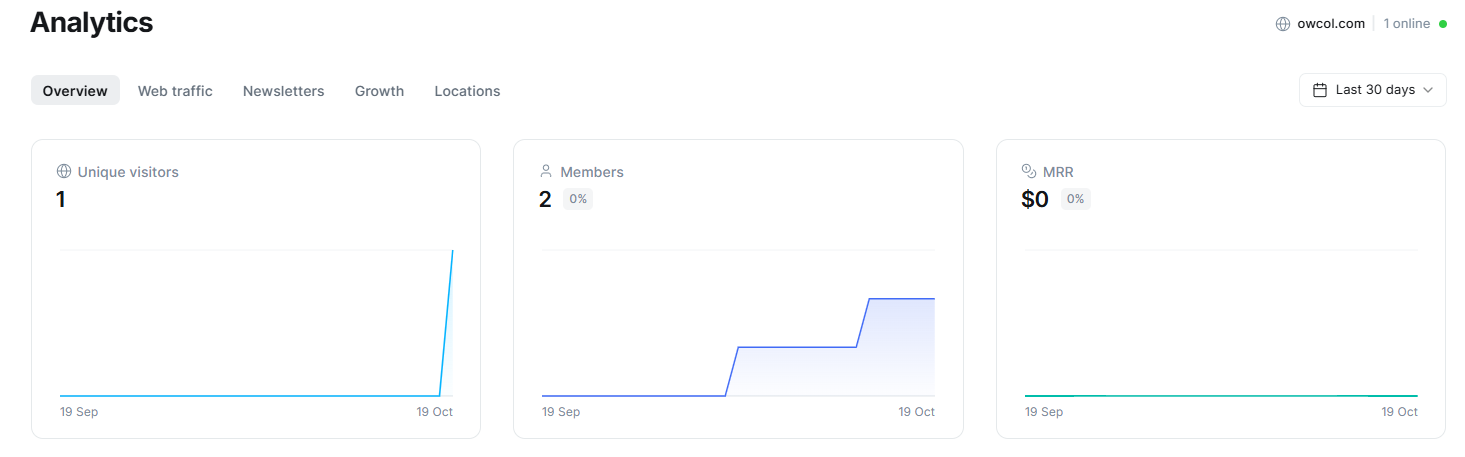This screenshot has height=457, width=1465.
Task: Click the globe icon beside owcol.com
Action: coord(1283,24)
